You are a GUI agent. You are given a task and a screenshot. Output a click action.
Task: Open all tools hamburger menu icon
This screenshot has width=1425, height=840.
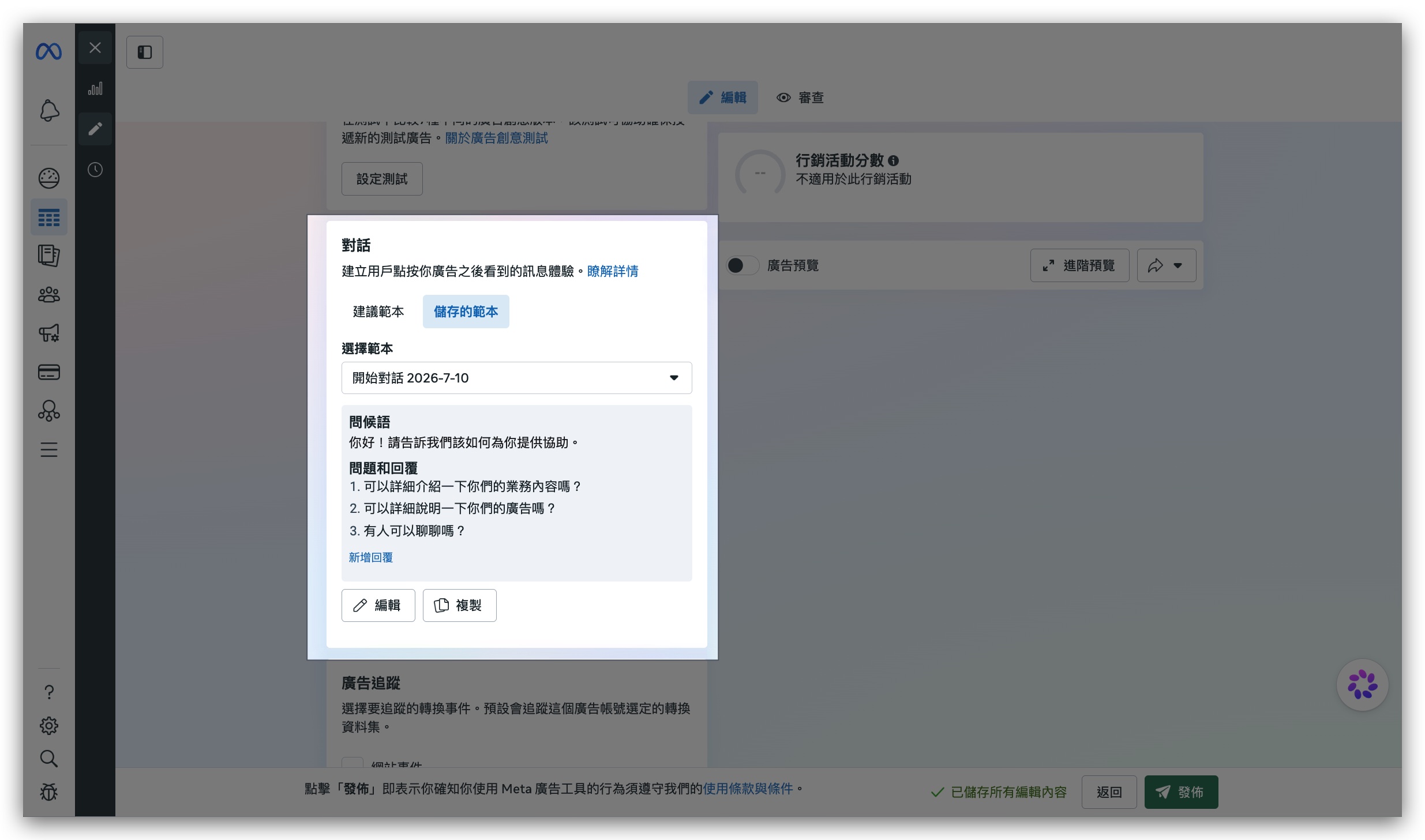click(x=49, y=449)
